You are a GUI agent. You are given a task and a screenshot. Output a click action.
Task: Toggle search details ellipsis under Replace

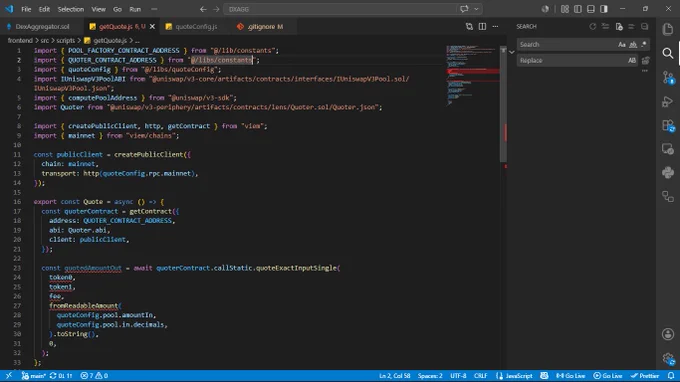645,71
